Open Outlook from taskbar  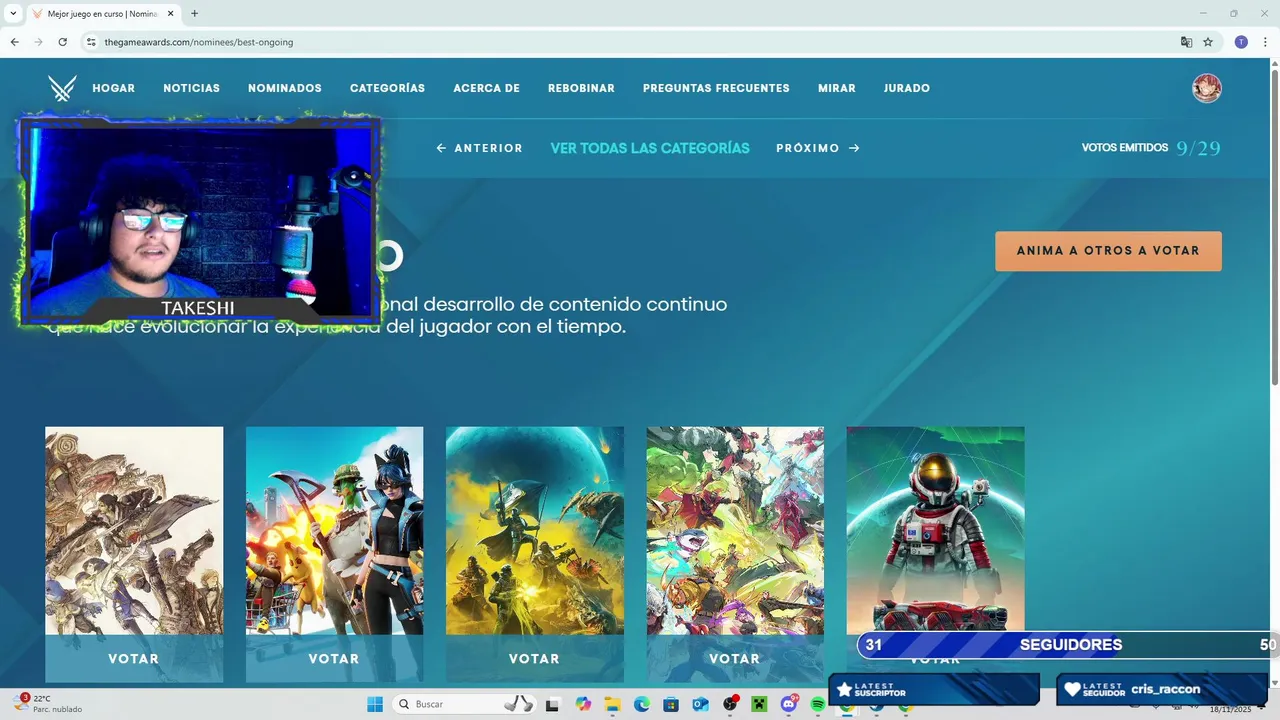click(x=700, y=704)
